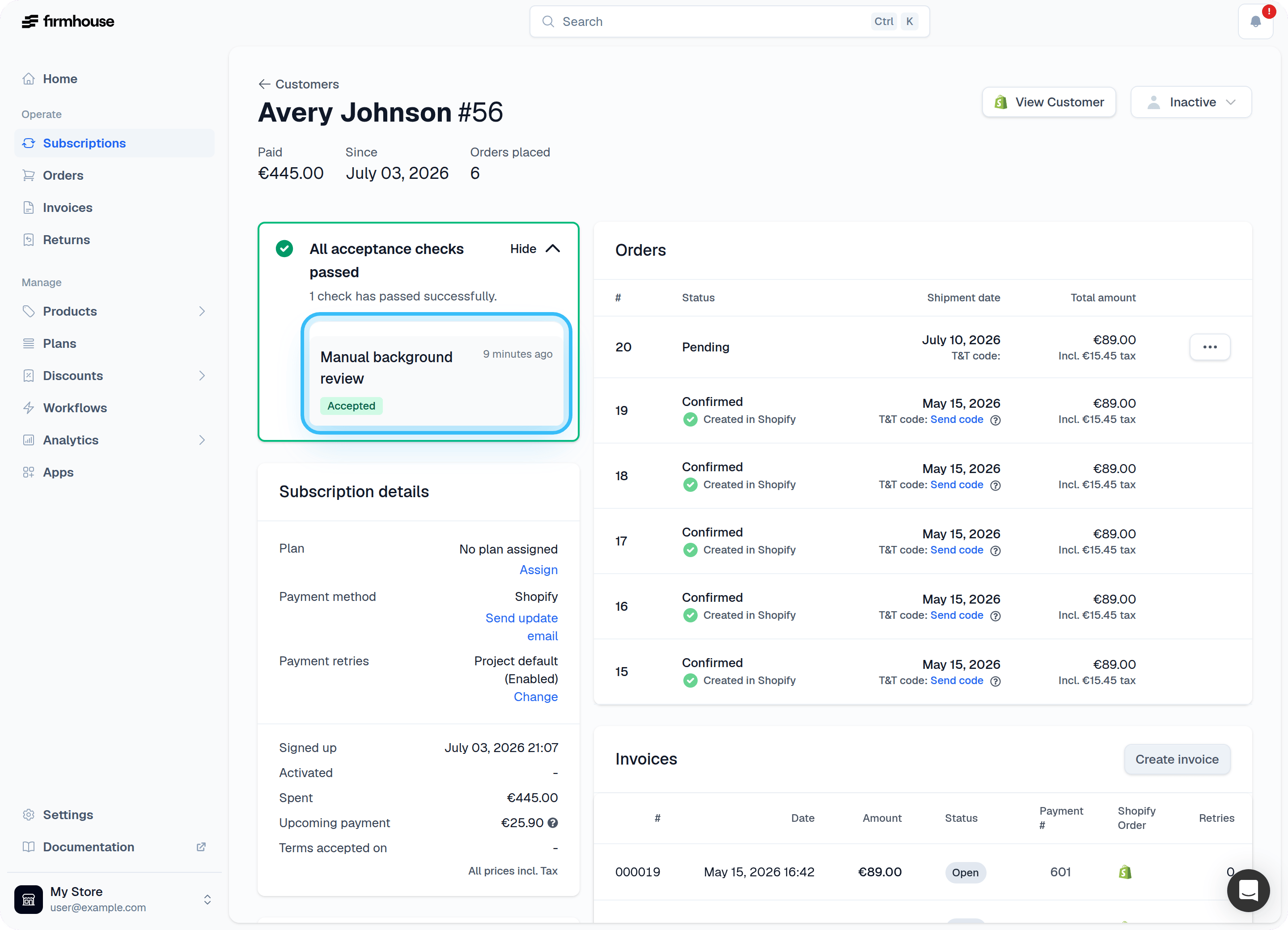Screen dimensions: 1288x930
Task: Click Change payment retries link
Action: (x=535, y=697)
